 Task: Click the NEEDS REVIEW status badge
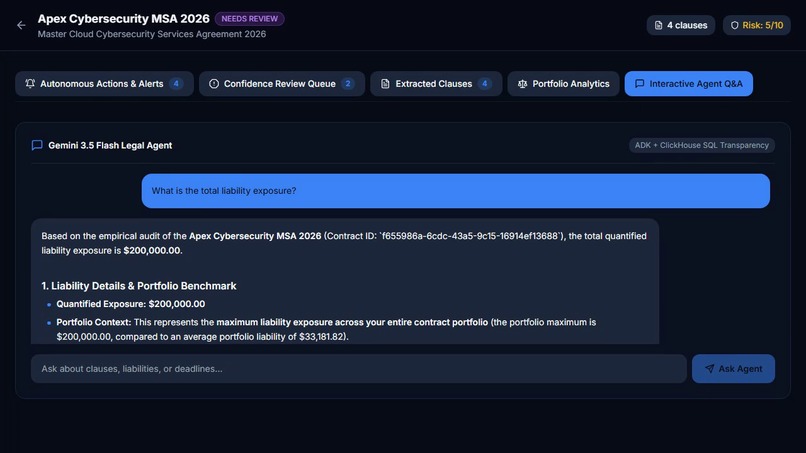[x=249, y=19]
